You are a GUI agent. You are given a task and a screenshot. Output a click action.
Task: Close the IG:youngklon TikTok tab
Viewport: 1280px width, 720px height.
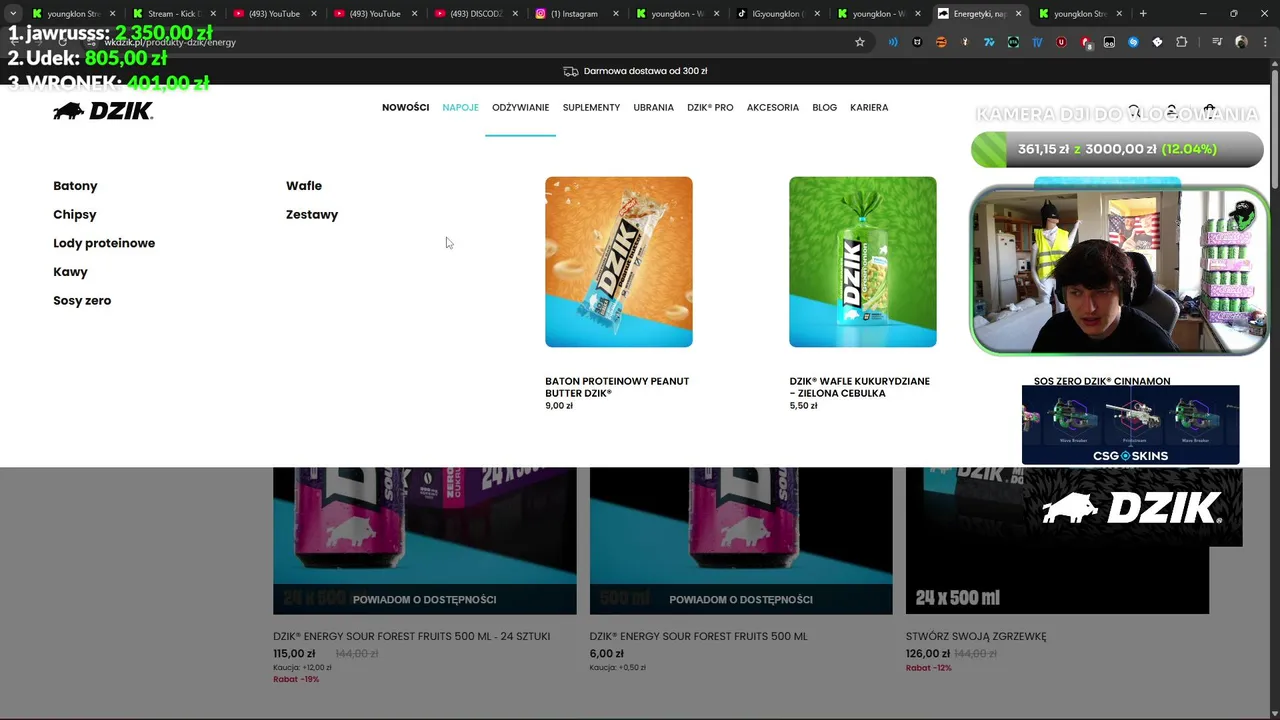[817, 14]
